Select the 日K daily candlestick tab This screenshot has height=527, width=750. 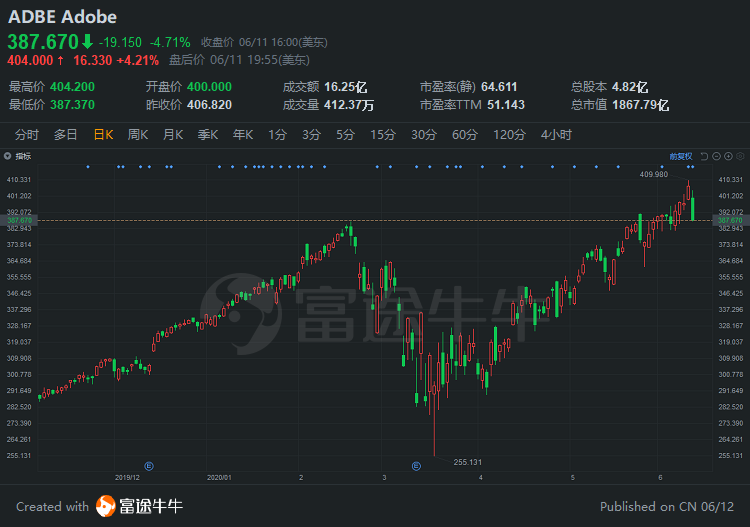point(103,135)
